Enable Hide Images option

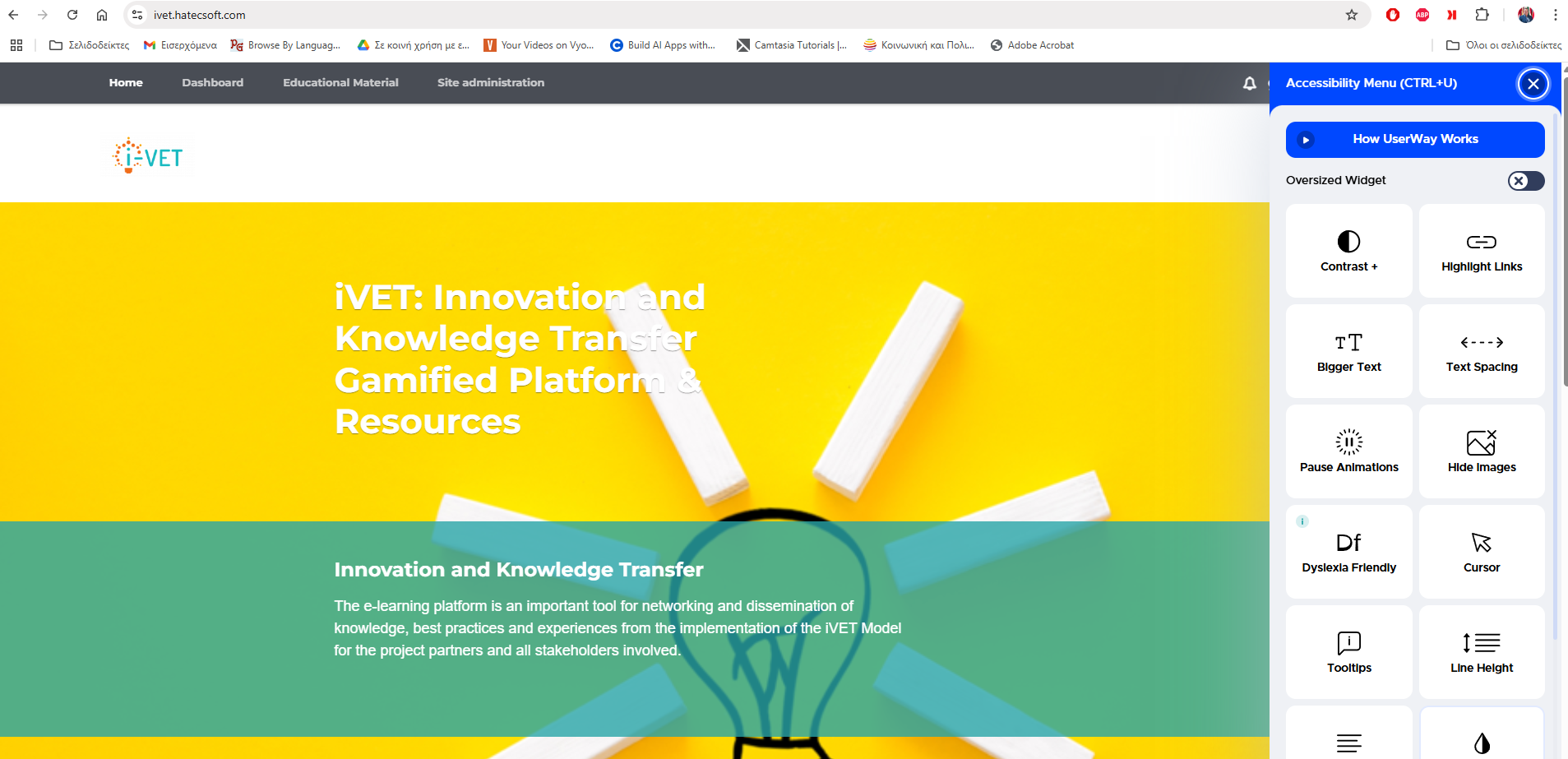(x=1482, y=451)
